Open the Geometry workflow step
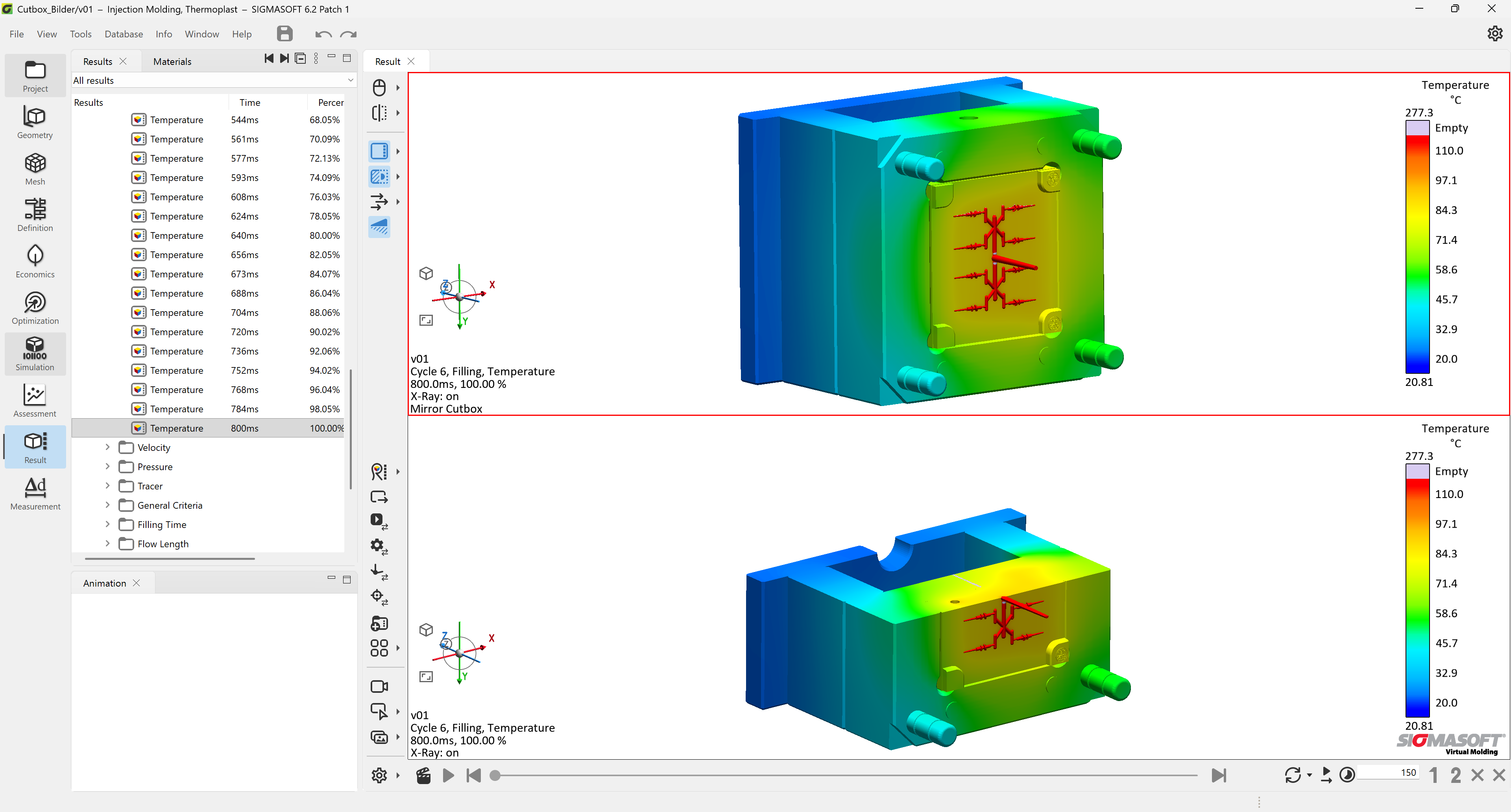Image resolution: width=1511 pixels, height=812 pixels. pyautogui.click(x=35, y=122)
